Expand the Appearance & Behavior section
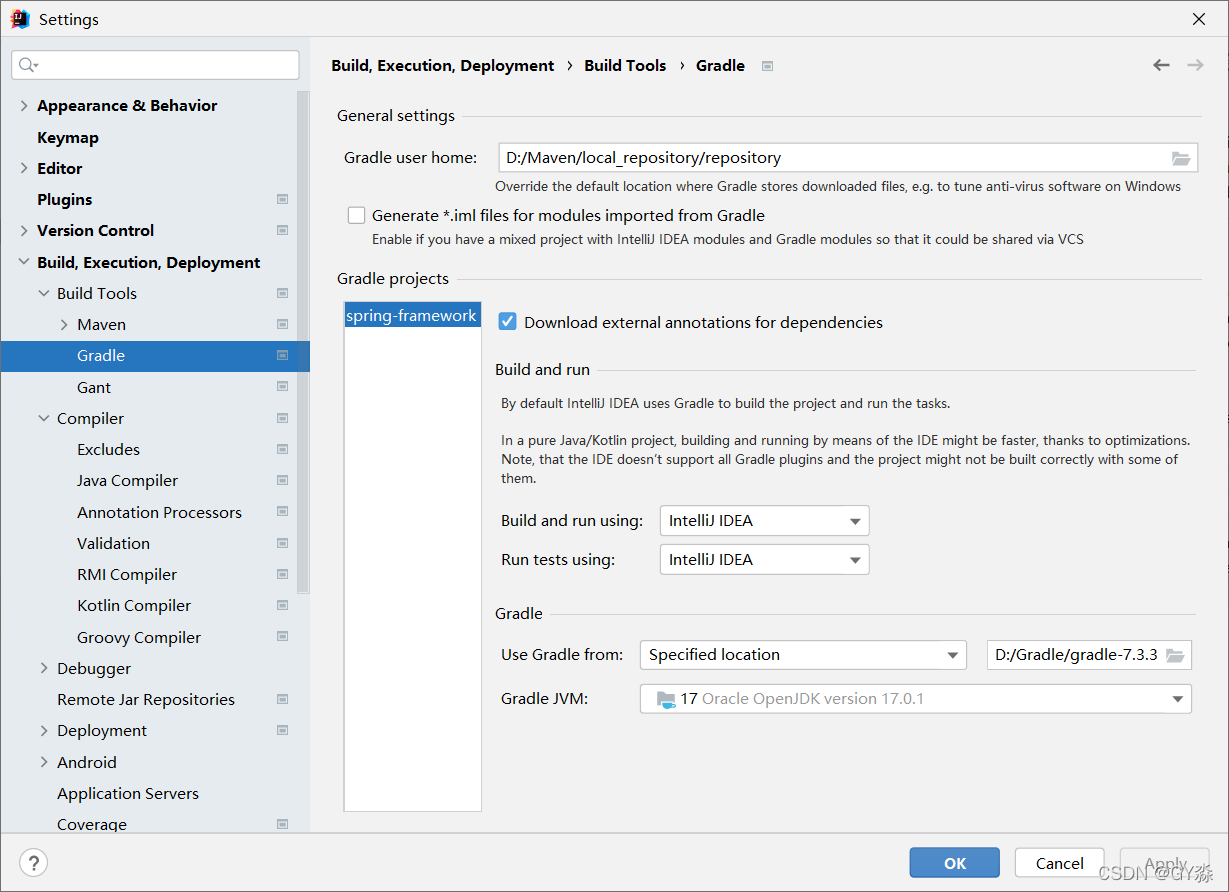The image size is (1229, 892). 24,106
